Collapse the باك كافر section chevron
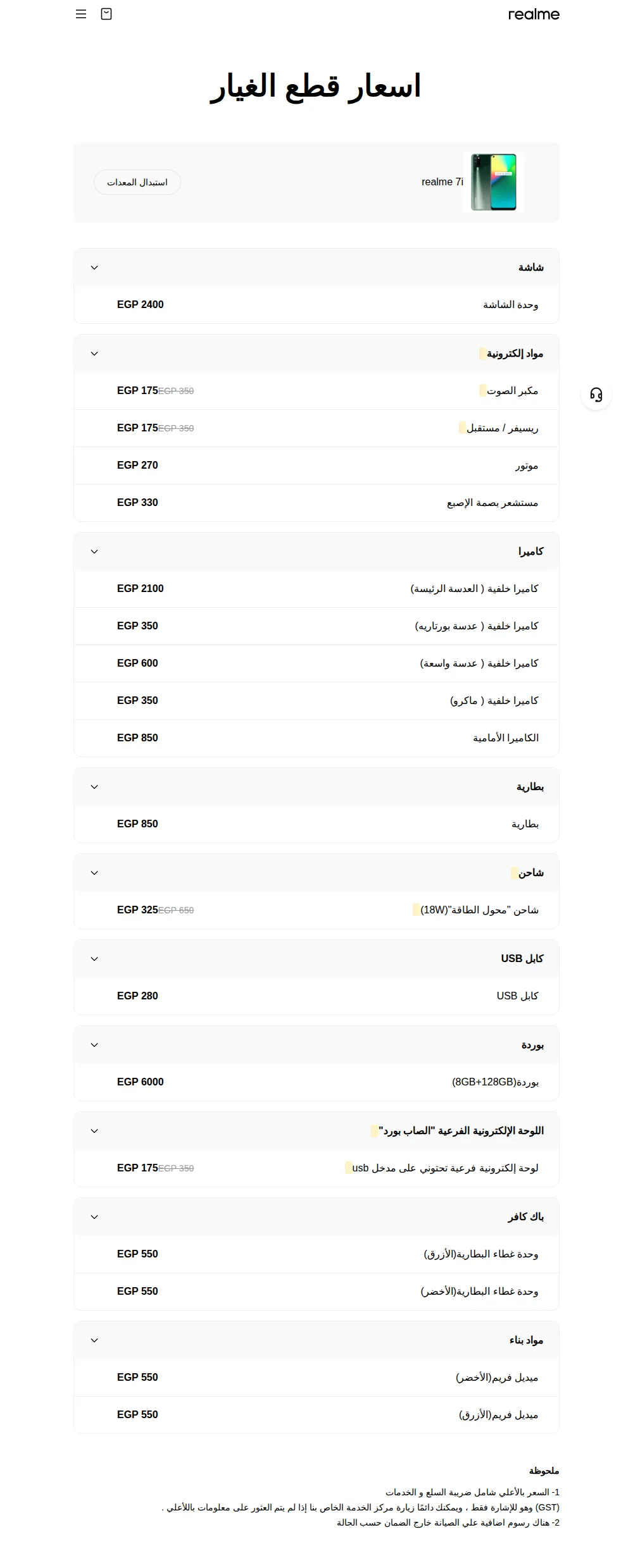Screen dimensions: 633x1568 point(94,1217)
